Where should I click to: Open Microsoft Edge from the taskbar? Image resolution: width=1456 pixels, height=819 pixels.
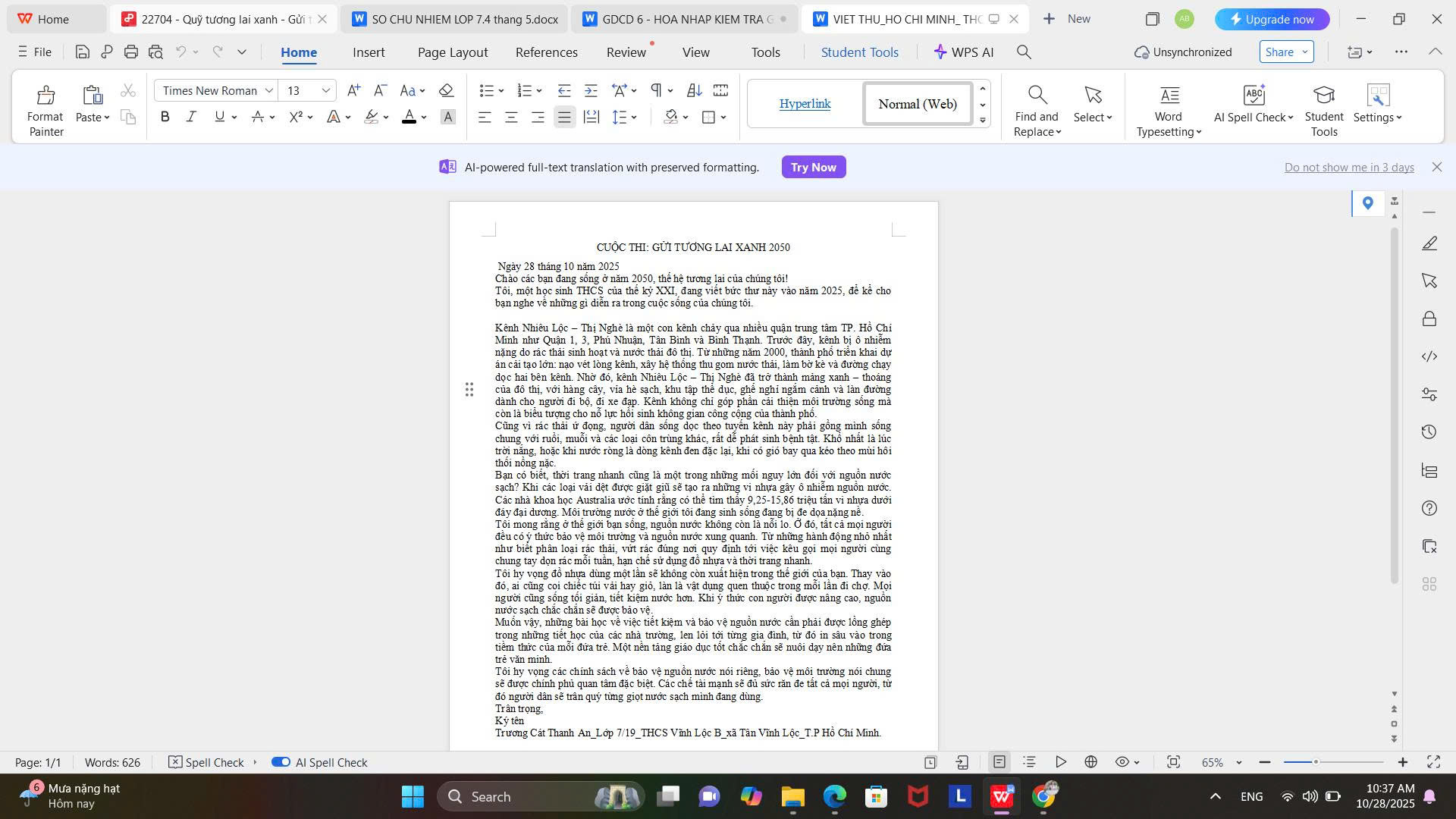tap(835, 796)
